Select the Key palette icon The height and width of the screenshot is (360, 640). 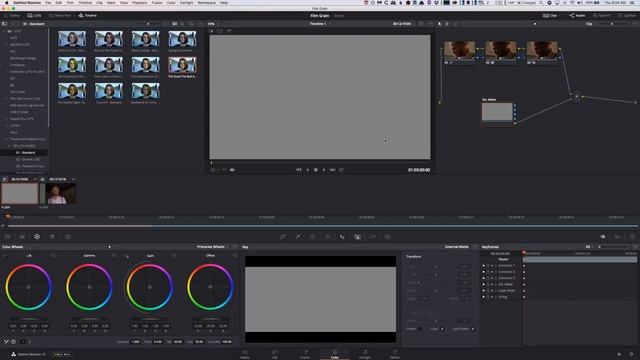[357, 237]
